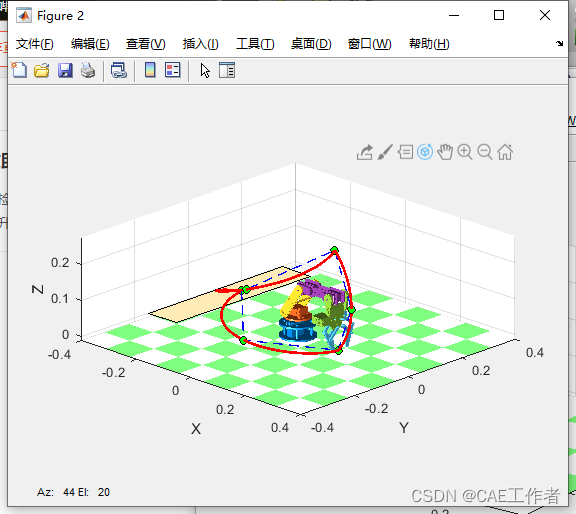
Task: Click the Z axis label
Action: point(38,289)
